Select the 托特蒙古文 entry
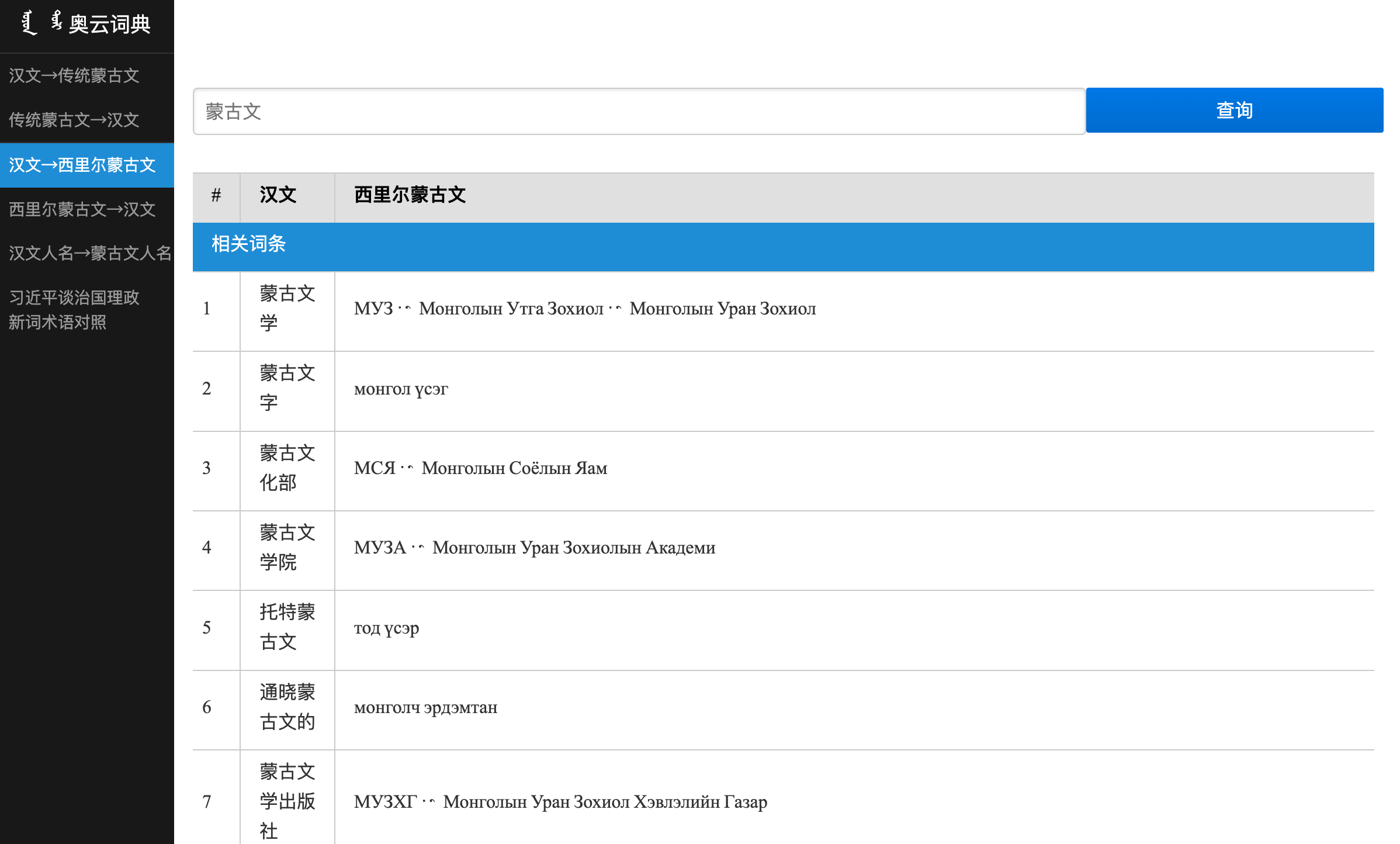The image size is (1400, 844). 701,629
